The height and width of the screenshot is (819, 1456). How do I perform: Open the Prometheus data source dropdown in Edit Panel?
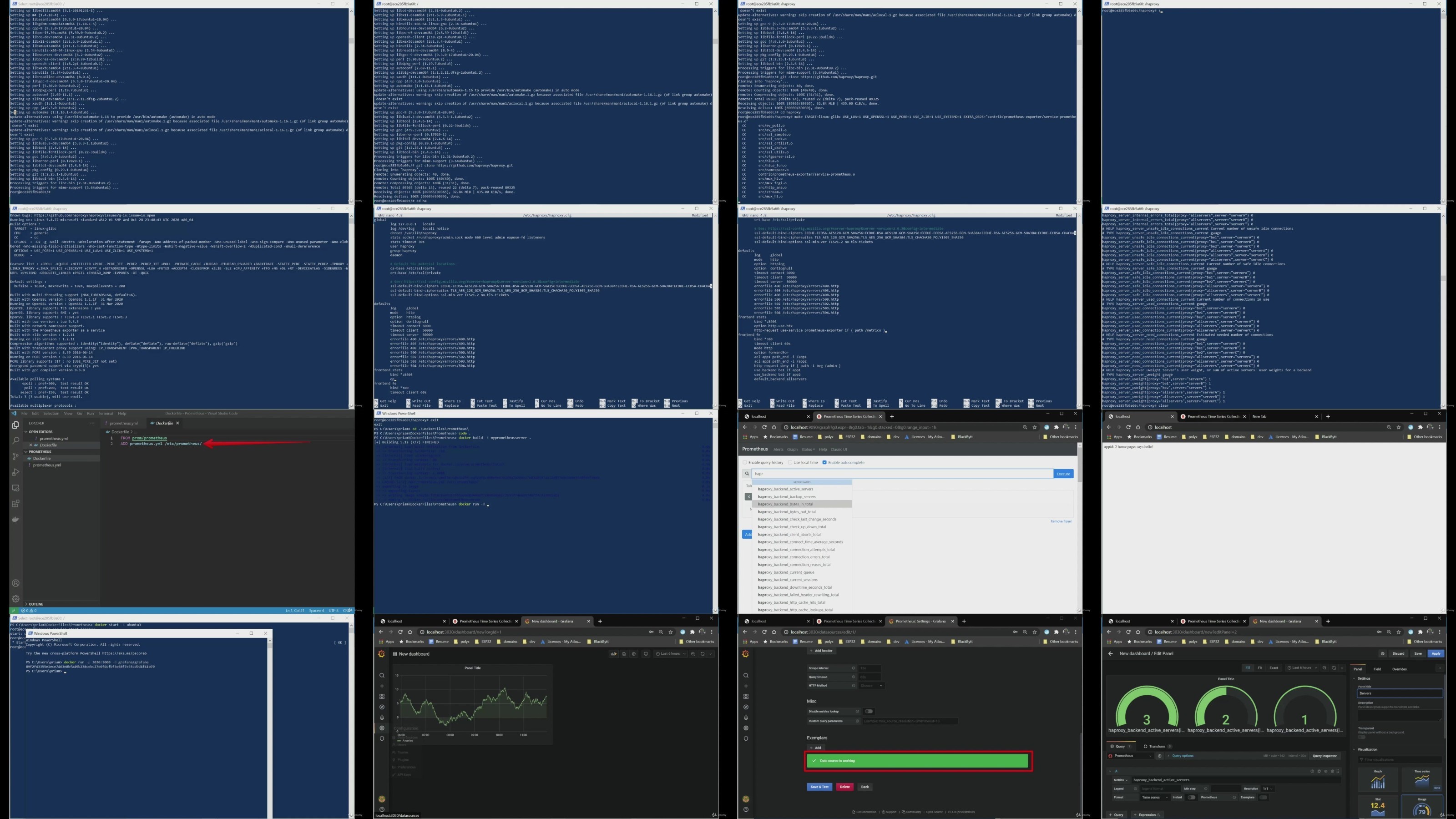click(1130, 756)
